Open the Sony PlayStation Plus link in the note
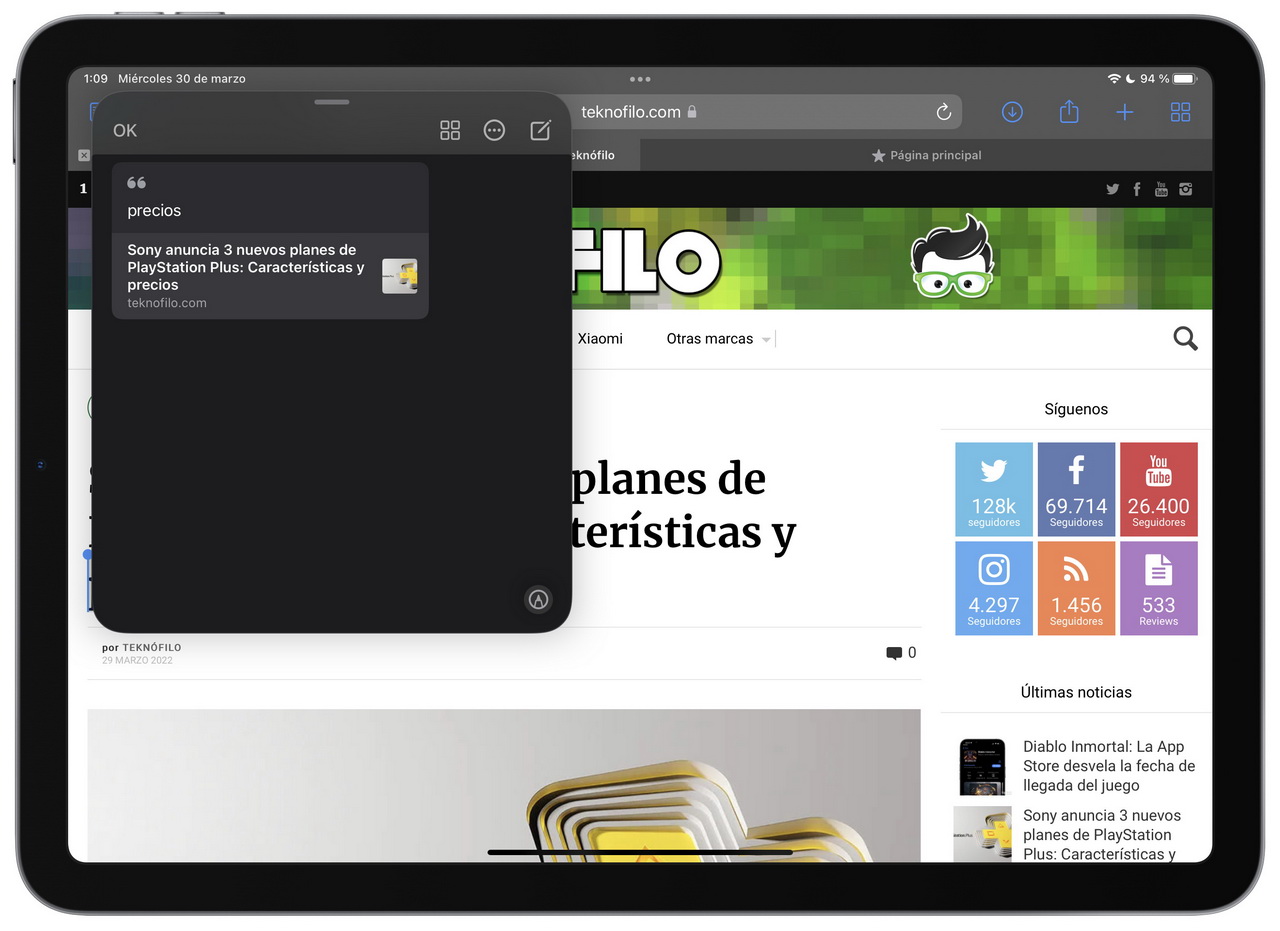 [270, 275]
